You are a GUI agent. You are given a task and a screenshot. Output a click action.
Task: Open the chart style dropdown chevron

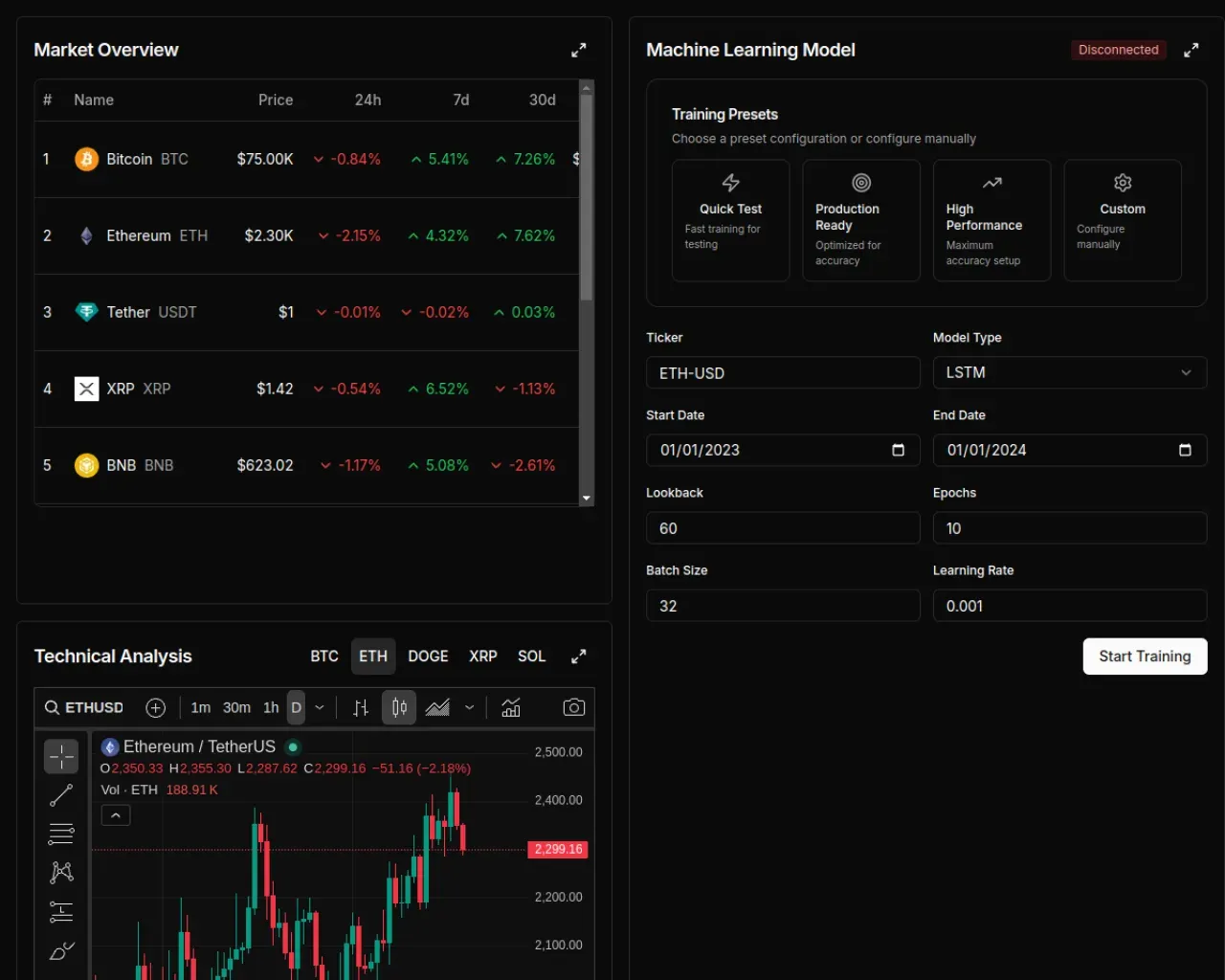(x=469, y=707)
